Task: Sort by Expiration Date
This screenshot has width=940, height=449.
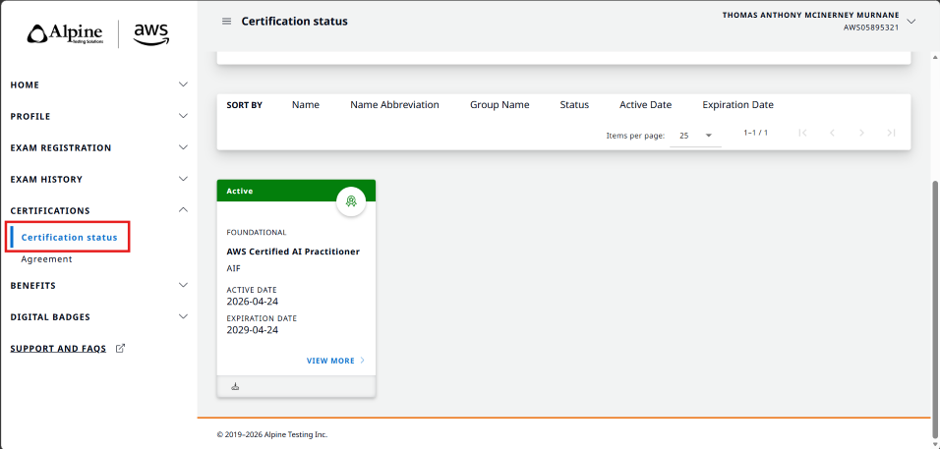Action: coord(738,105)
